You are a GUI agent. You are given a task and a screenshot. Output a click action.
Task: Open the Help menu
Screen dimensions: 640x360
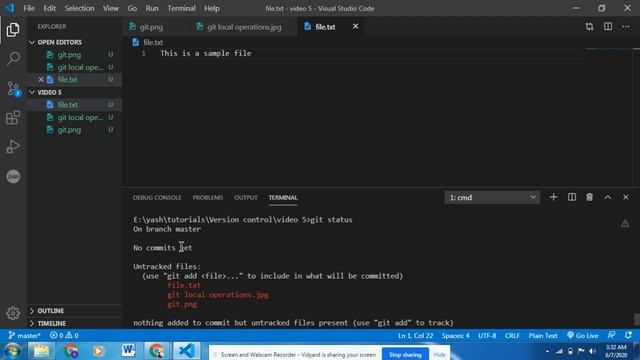[212, 8]
